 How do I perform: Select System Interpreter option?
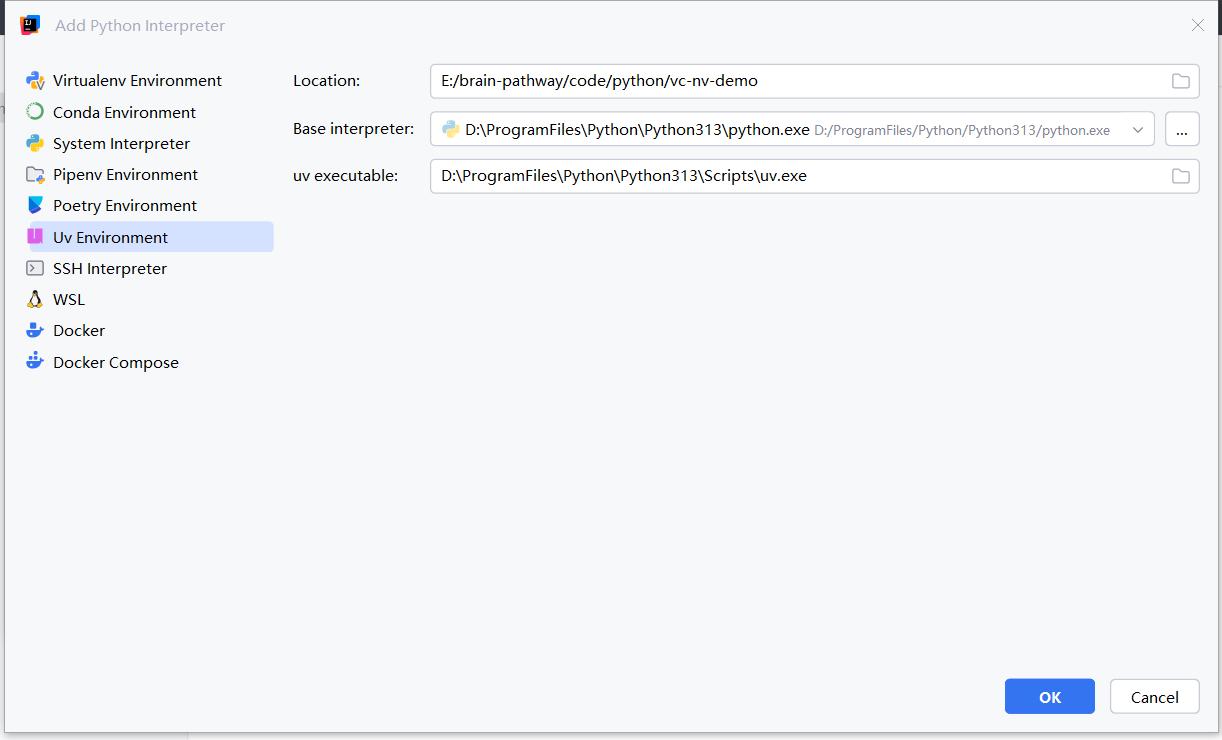tap(149, 143)
